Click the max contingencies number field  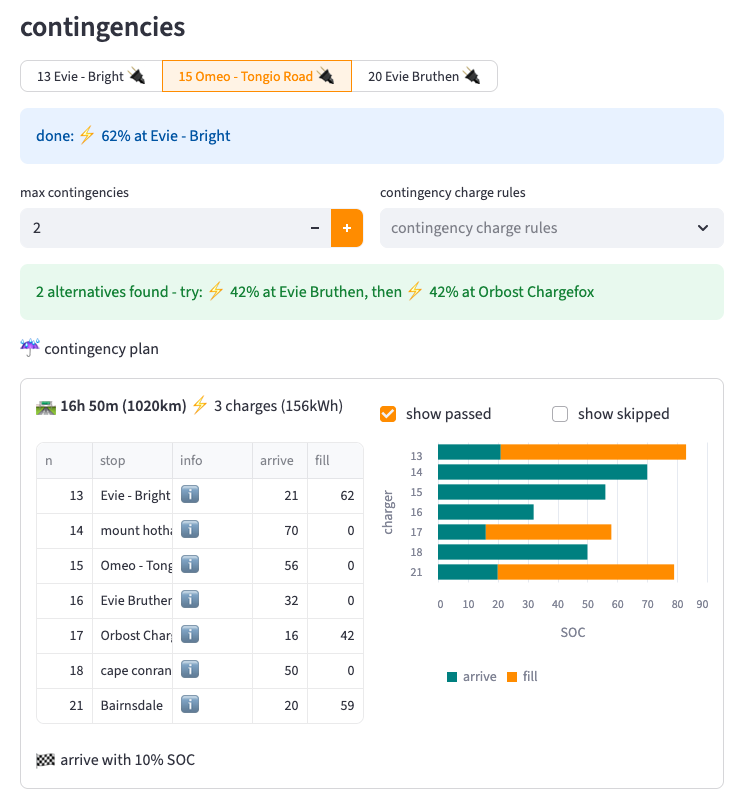tap(160, 228)
